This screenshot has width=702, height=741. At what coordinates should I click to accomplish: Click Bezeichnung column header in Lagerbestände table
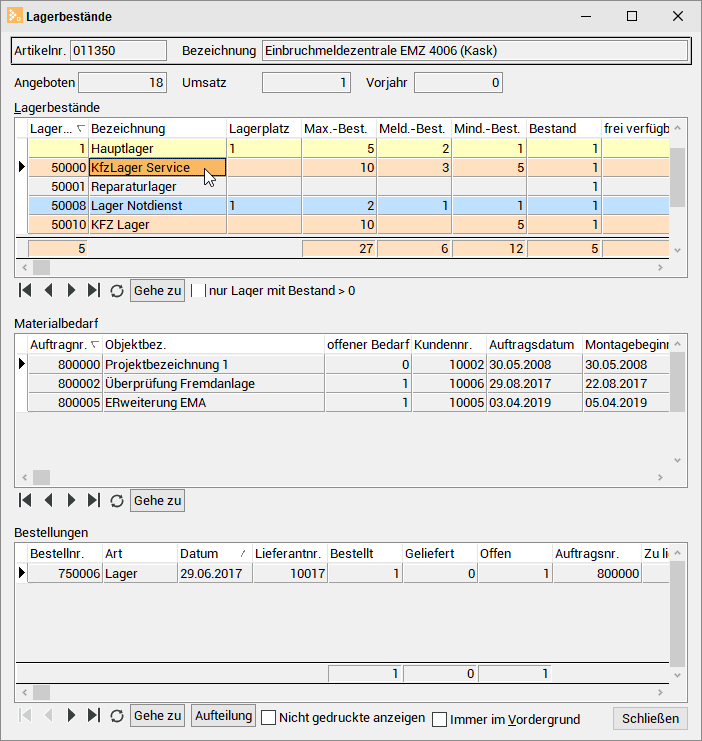coord(158,129)
